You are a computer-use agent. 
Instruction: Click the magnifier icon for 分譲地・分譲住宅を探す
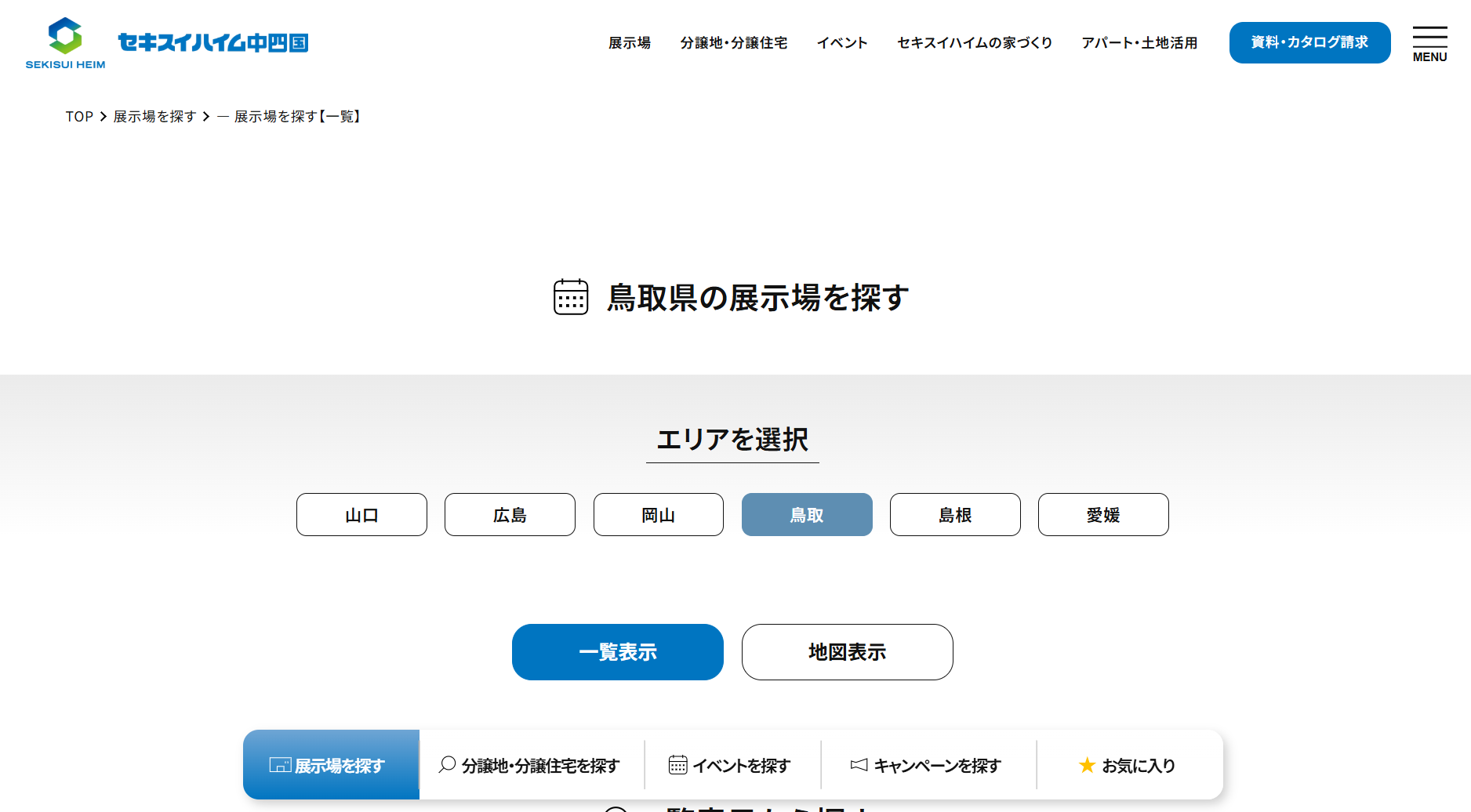click(447, 764)
